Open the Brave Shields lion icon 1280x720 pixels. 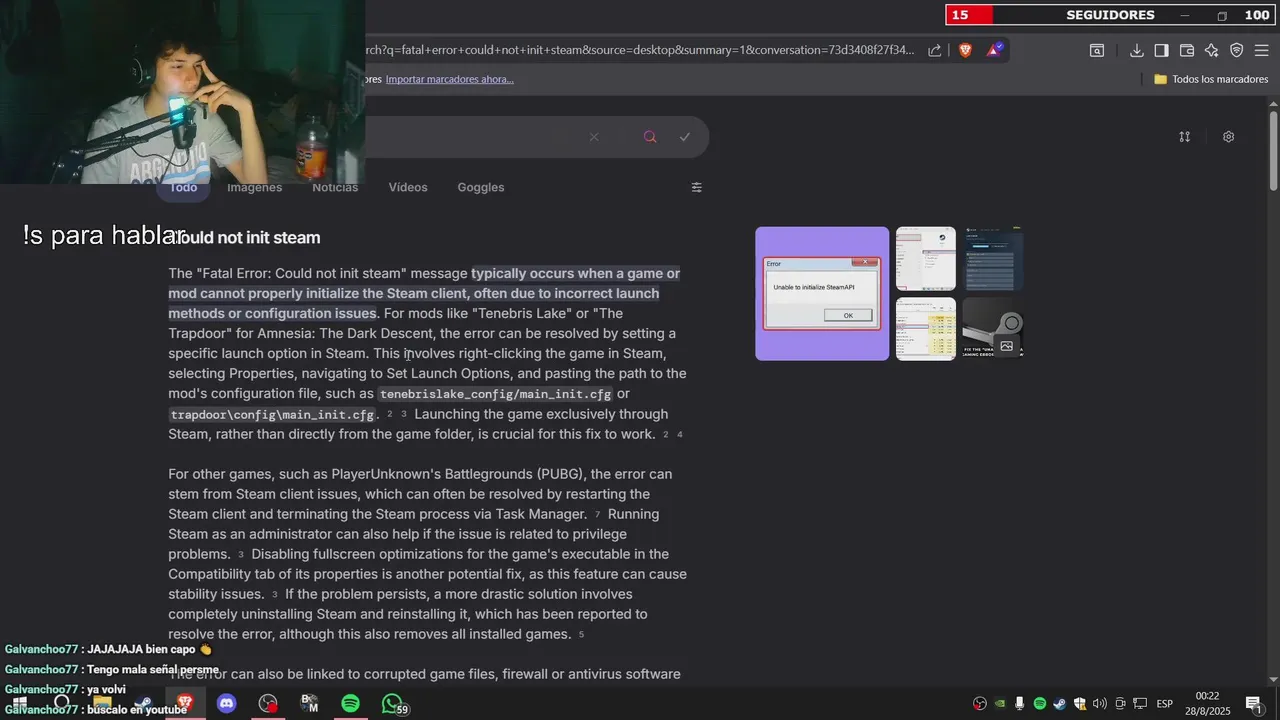(x=965, y=50)
